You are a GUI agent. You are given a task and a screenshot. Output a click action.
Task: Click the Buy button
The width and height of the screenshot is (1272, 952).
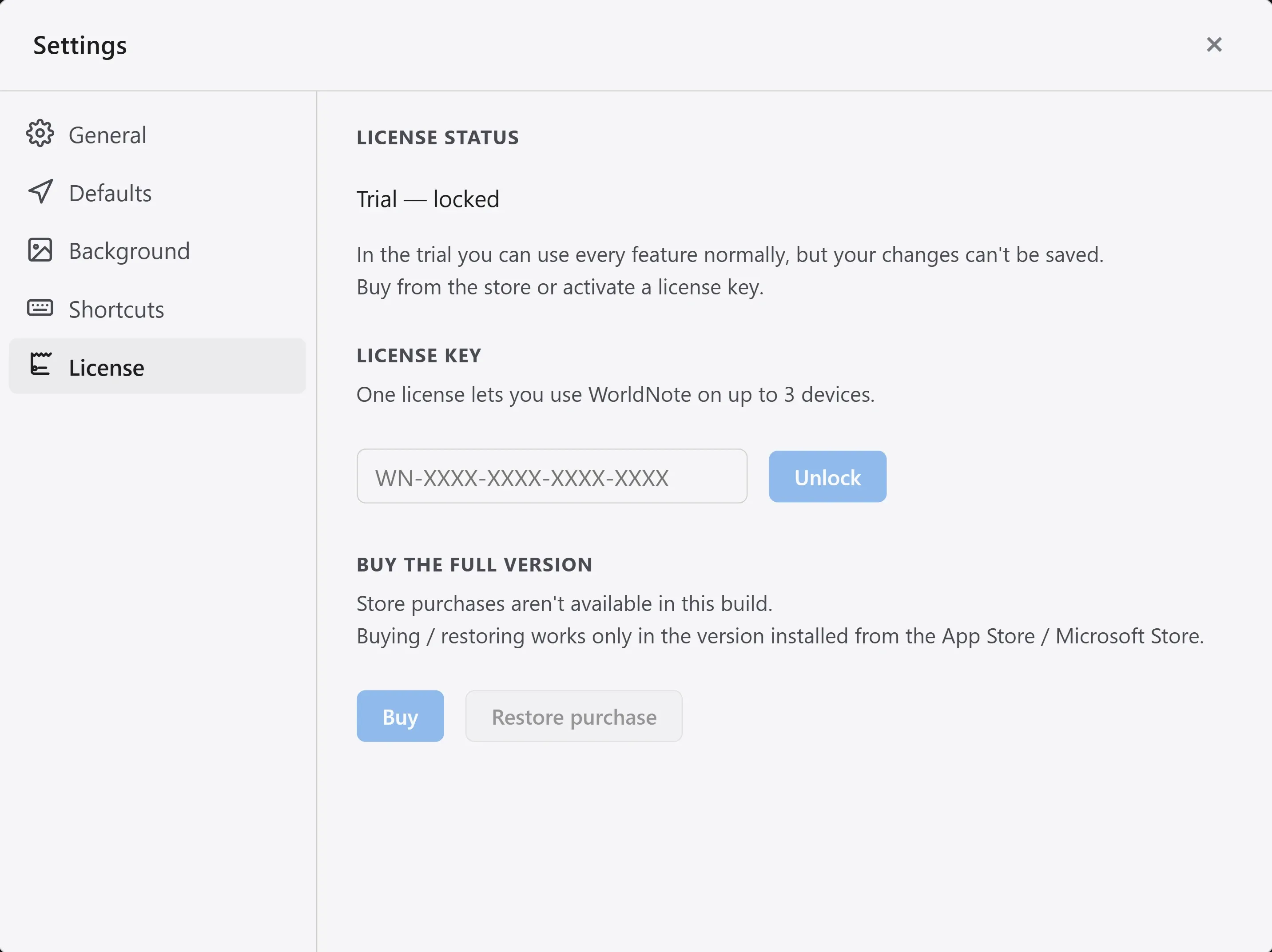[400, 716]
